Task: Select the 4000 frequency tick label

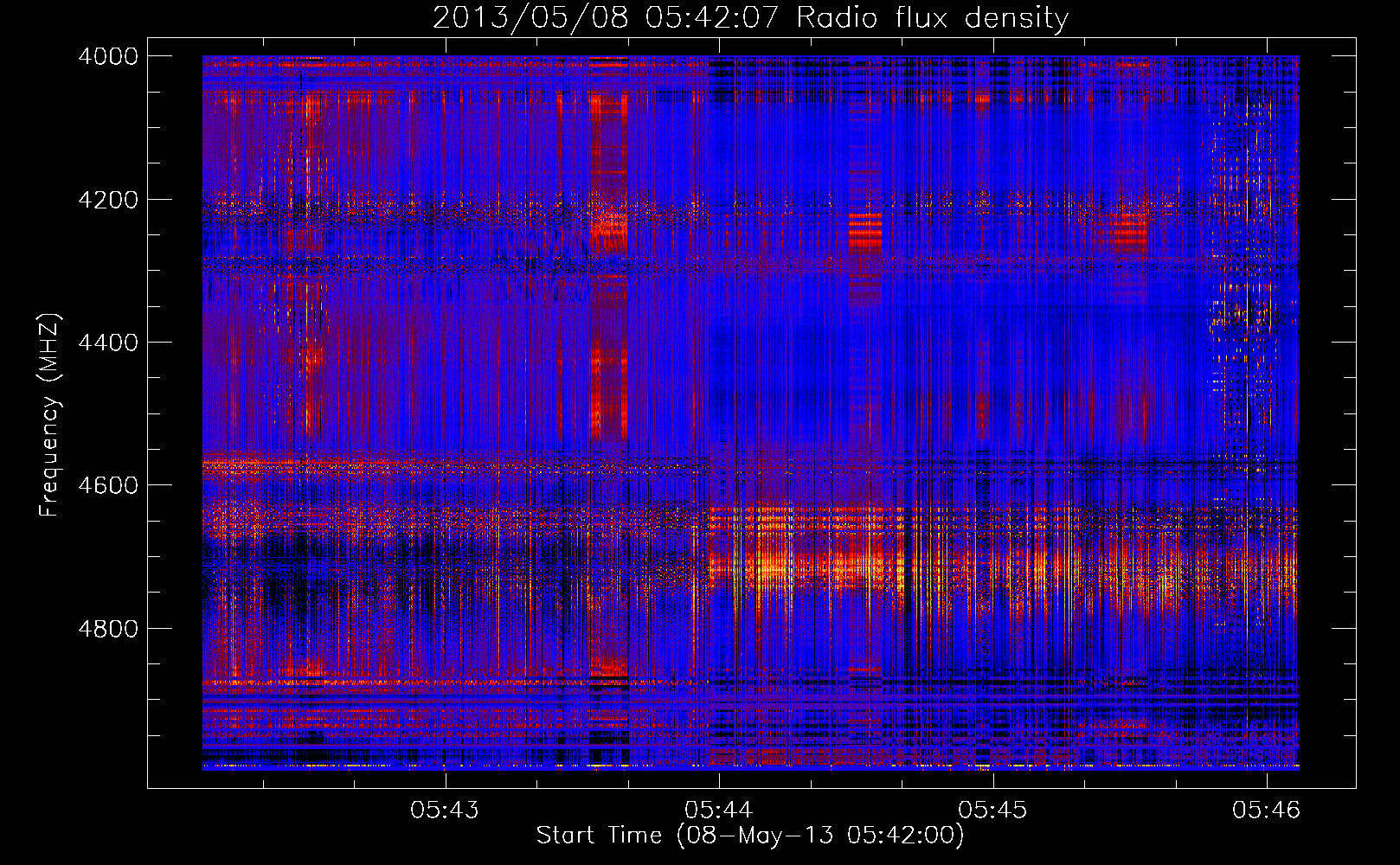Action: click(x=108, y=56)
